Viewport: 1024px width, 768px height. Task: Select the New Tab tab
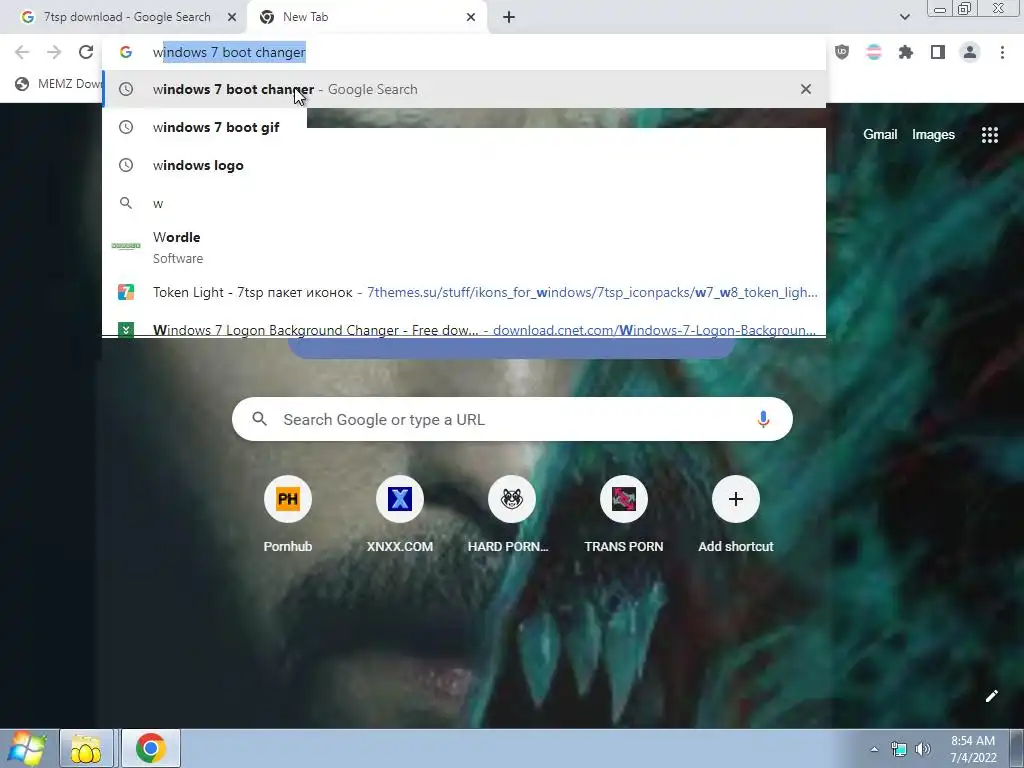click(366, 17)
